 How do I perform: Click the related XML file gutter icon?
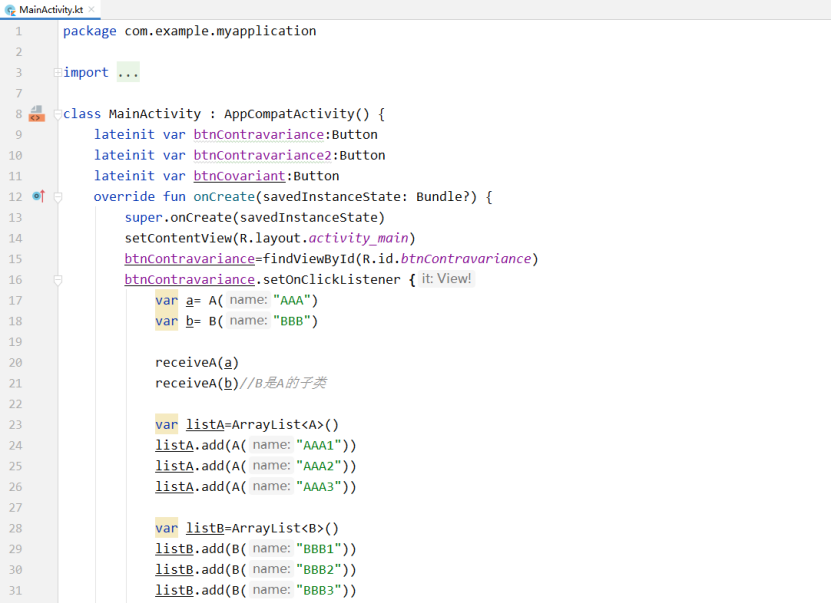pyautogui.click(x=36, y=114)
